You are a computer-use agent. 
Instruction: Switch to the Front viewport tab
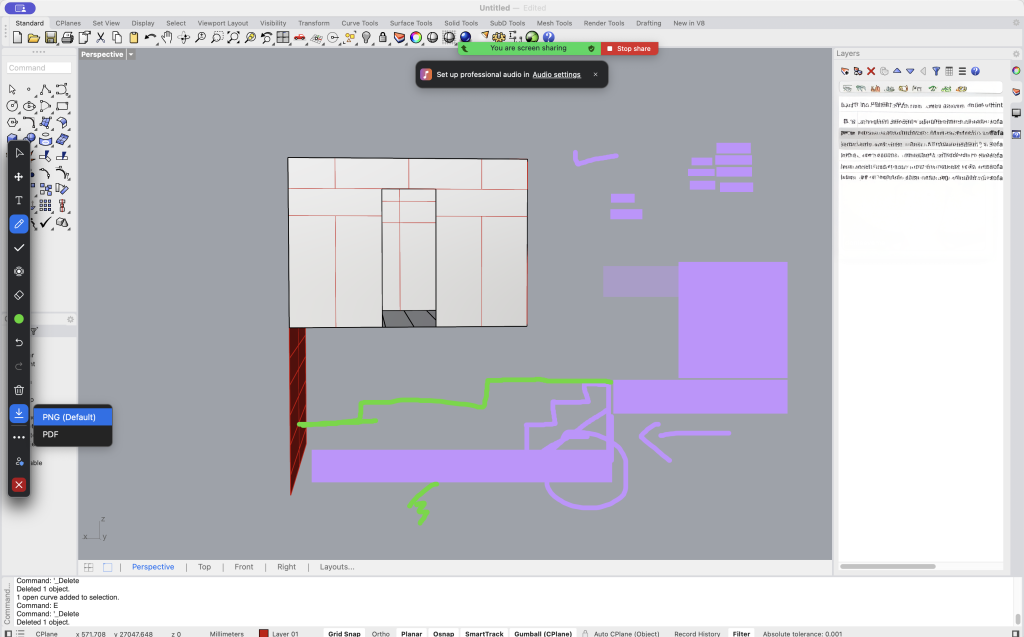point(244,567)
